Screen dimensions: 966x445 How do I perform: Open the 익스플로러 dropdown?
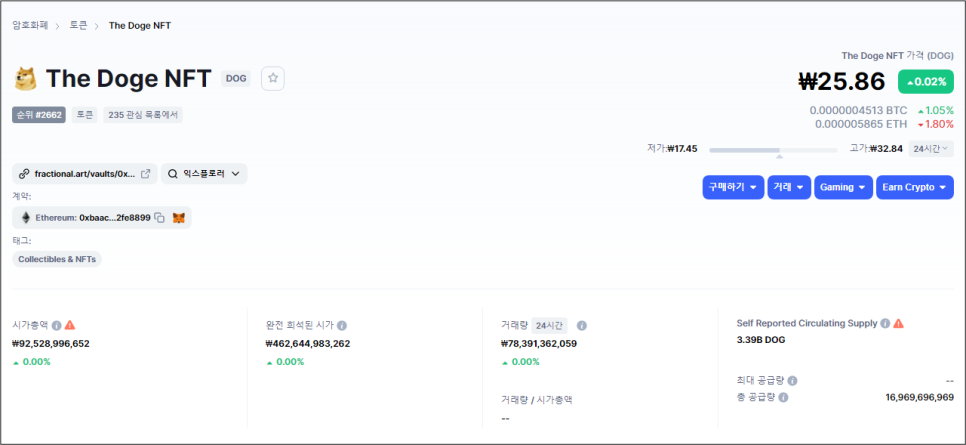point(204,174)
